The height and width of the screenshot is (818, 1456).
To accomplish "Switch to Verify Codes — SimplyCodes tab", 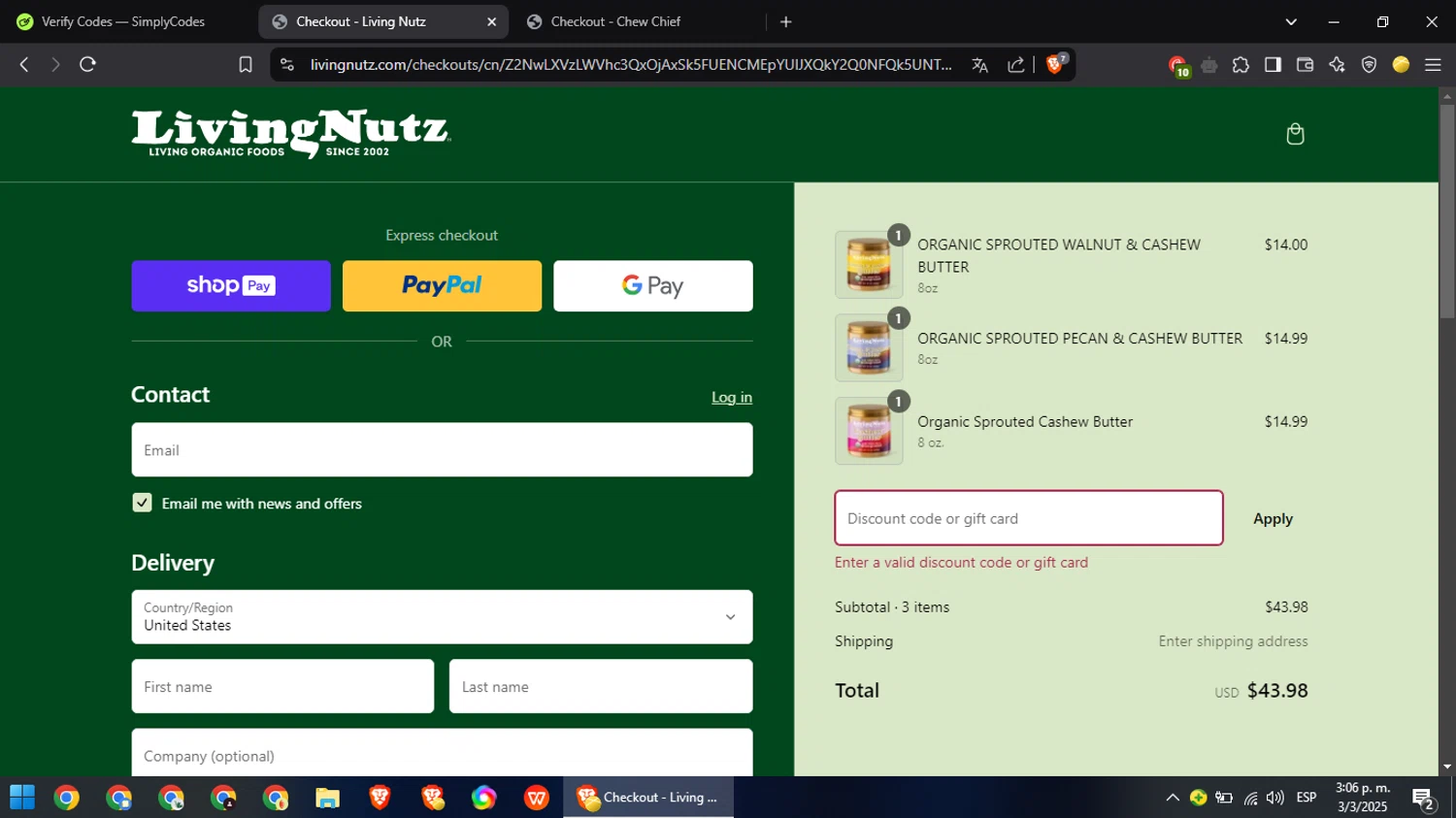I will pyautogui.click(x=124, y=21).
